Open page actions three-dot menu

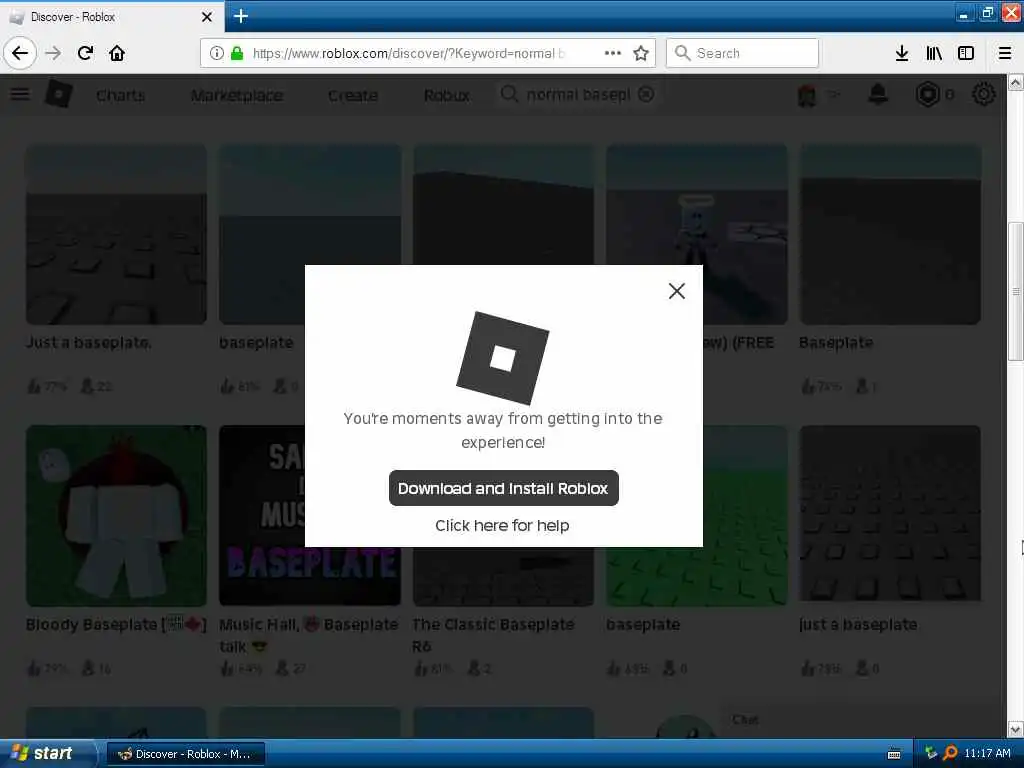(613, 53)
